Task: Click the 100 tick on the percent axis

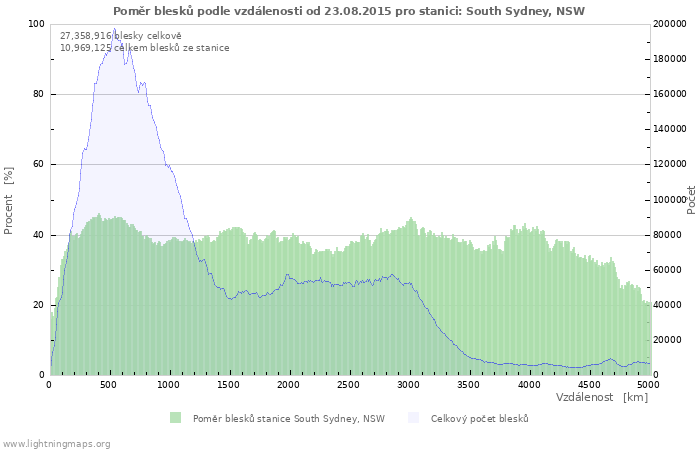Action: [35, 24]
